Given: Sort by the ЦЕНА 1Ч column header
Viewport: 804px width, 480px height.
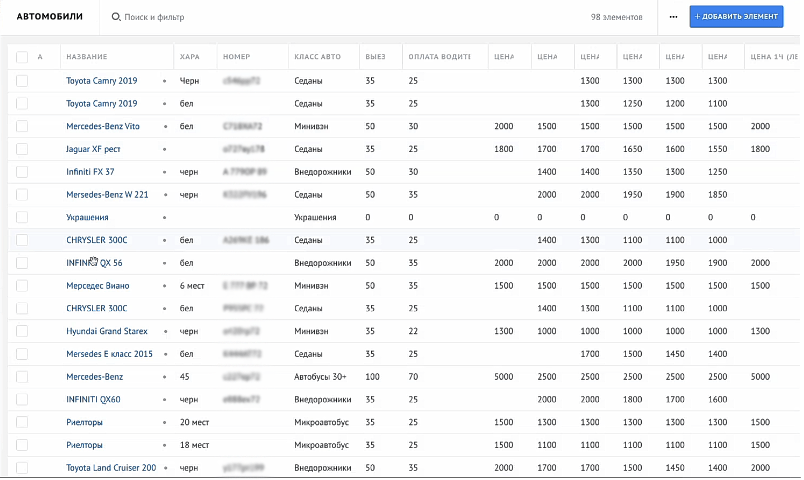Looking at the screenshot, I should click(774, 57).
